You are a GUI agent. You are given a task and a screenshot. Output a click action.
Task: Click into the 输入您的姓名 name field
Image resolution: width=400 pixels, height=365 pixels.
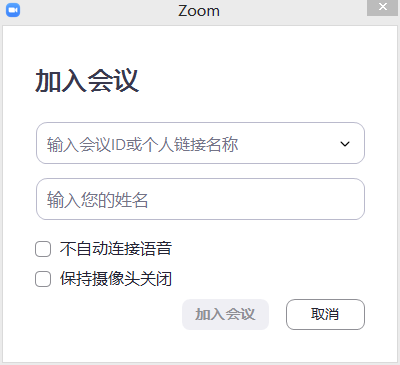[200, 199]
